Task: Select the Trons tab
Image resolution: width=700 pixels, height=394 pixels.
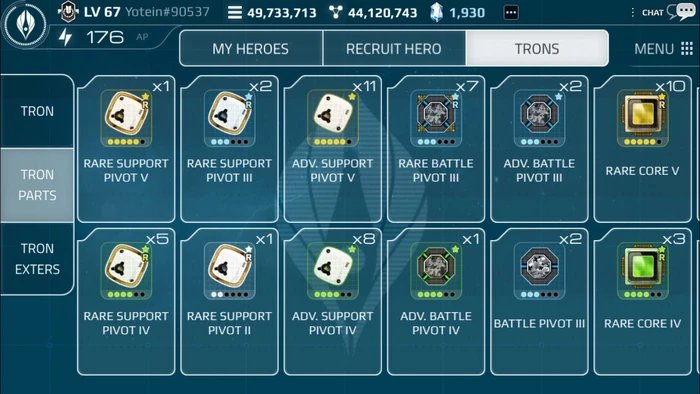Action: click(537, 48)
